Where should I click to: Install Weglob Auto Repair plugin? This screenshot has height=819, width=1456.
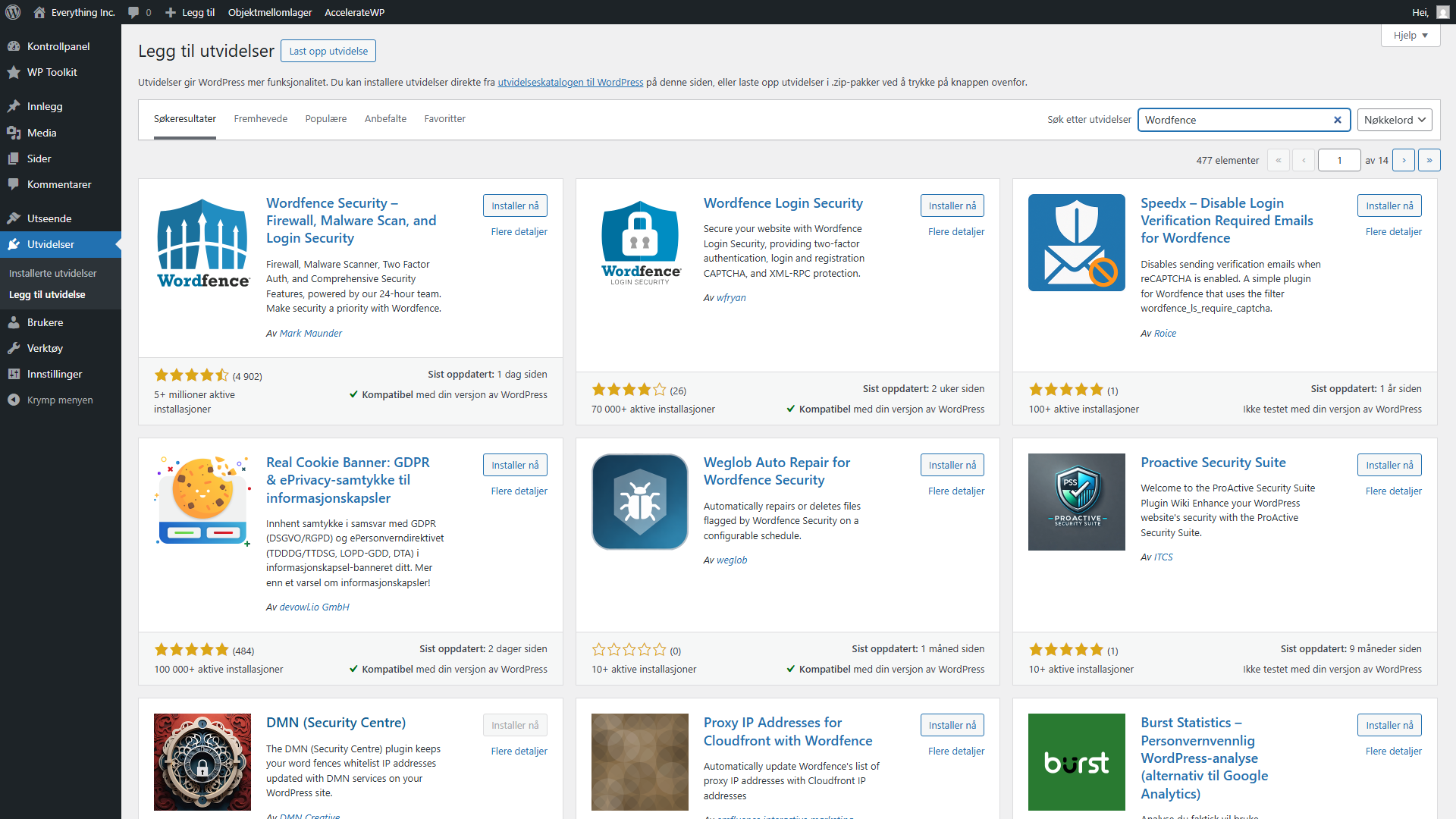pyautogui.click(x=952, y=465)
